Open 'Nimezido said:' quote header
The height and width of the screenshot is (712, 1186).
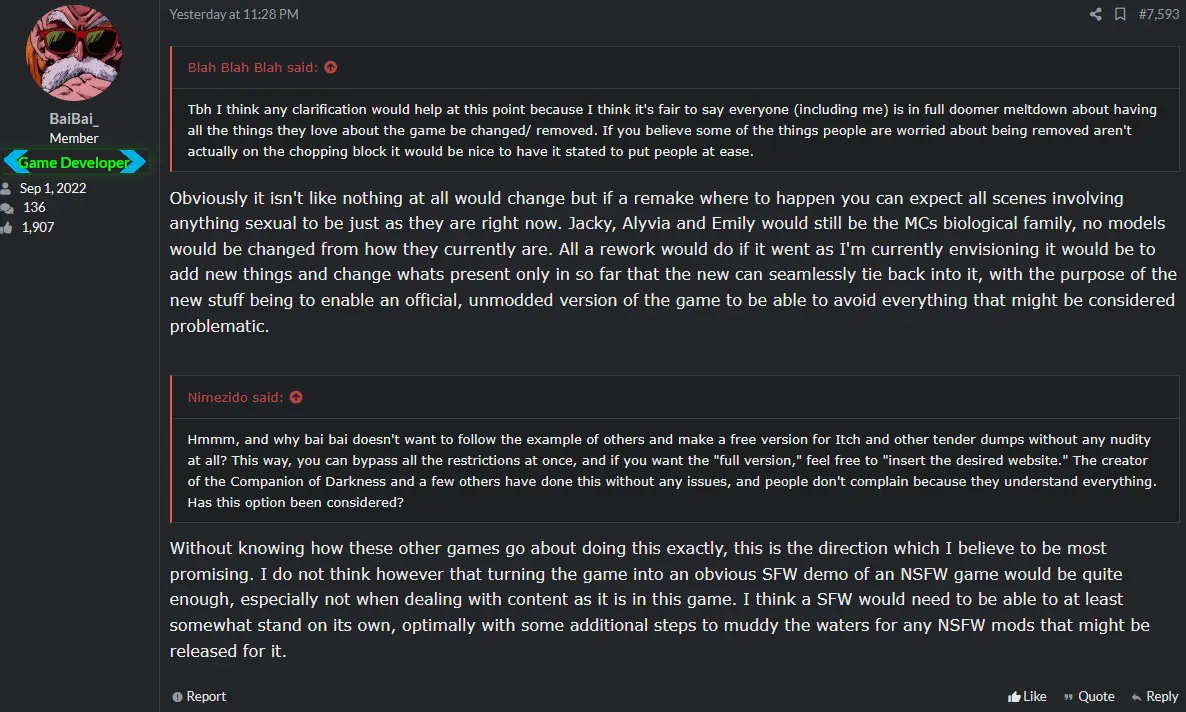235,397
